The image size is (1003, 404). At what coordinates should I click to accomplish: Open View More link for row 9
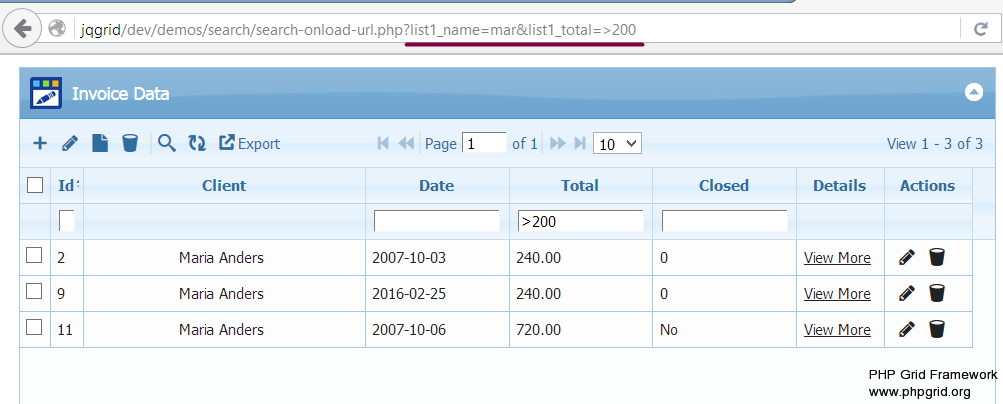(x=837, y=293)
